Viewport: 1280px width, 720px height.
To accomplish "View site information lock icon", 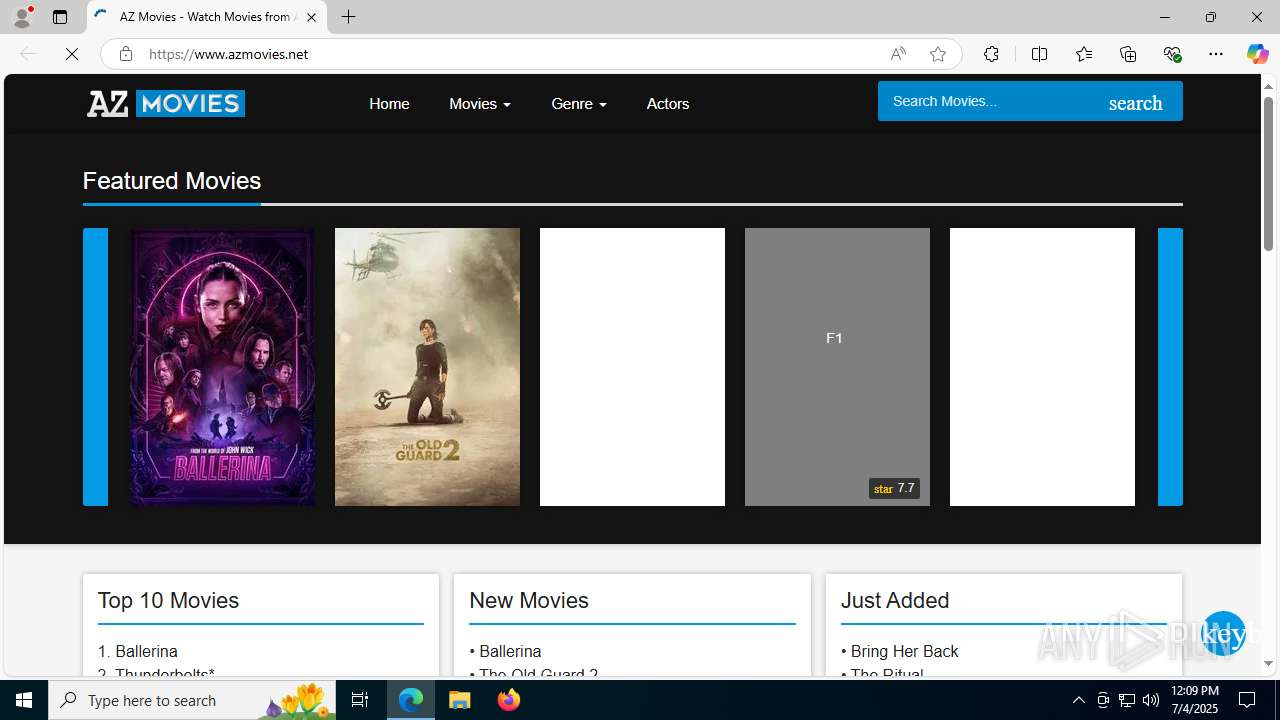I will pos(126,54).
